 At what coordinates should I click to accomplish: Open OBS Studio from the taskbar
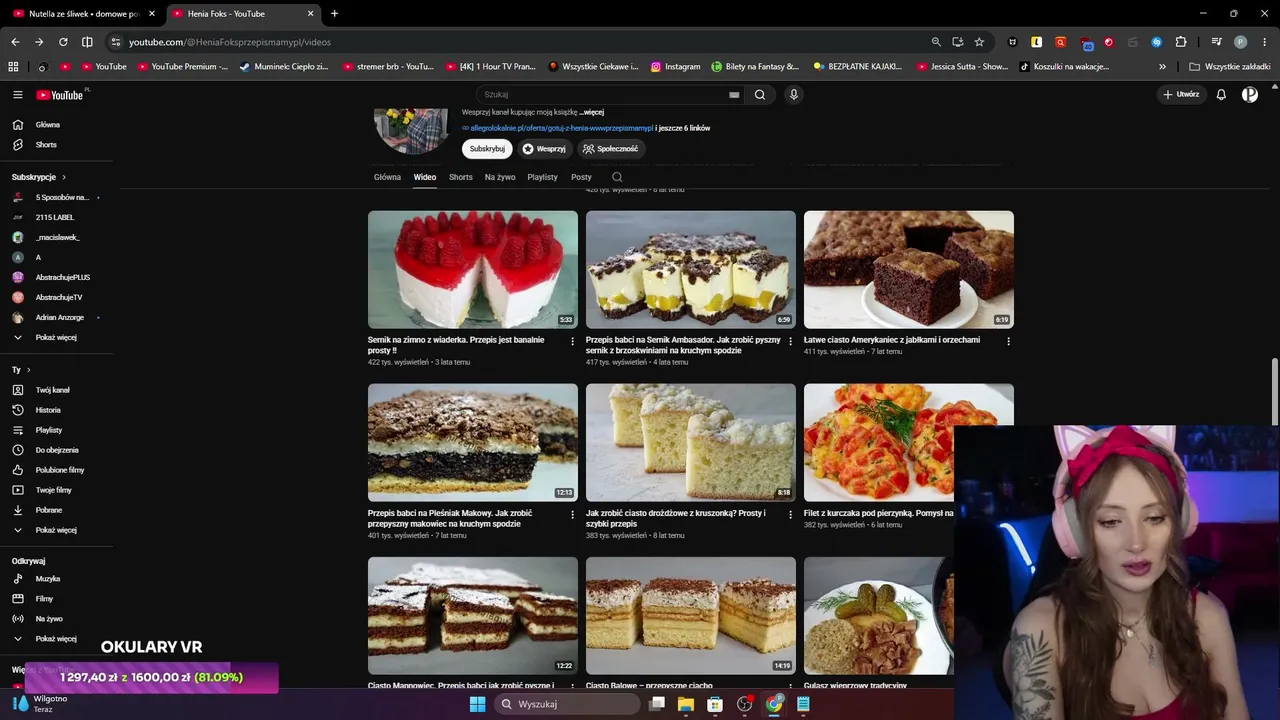click(x=745, y=704)
